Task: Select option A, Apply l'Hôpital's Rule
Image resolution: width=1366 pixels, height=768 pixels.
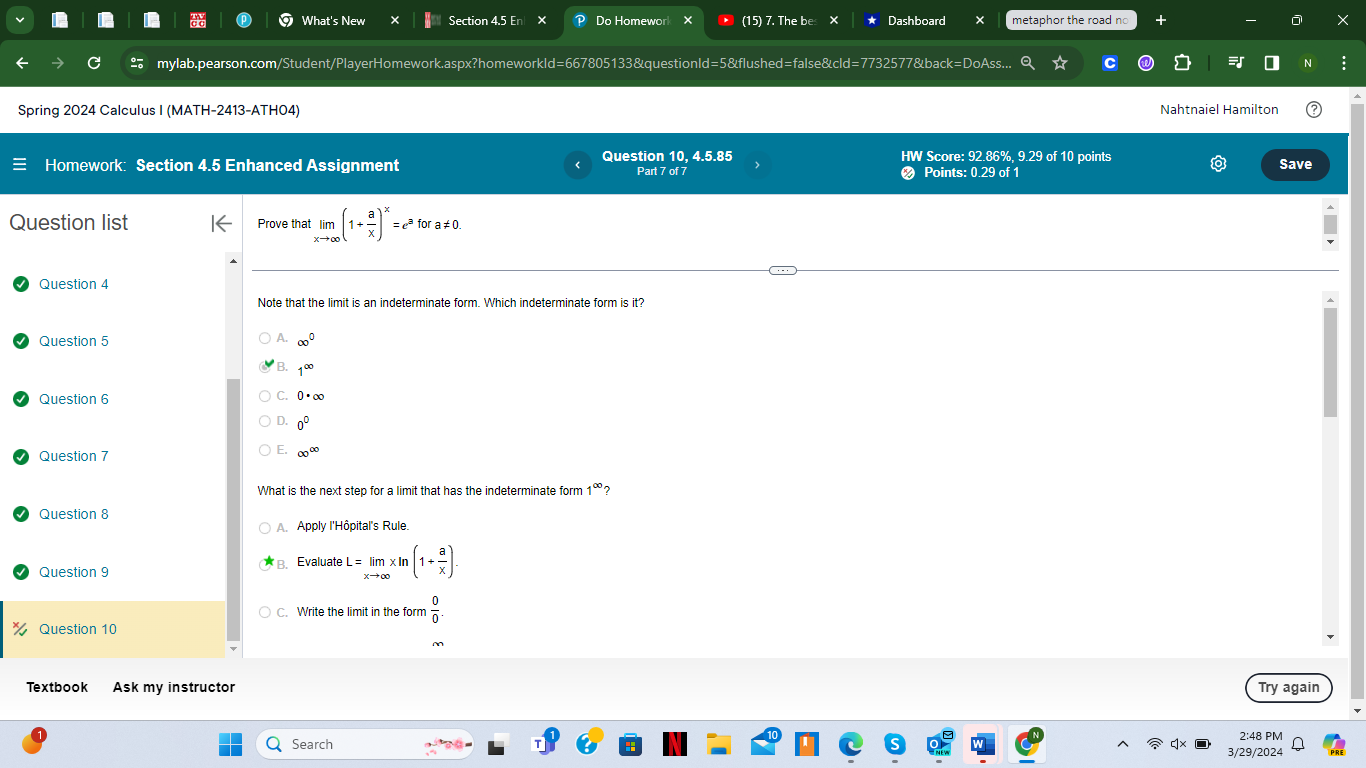Action: [x=264, y=527]
